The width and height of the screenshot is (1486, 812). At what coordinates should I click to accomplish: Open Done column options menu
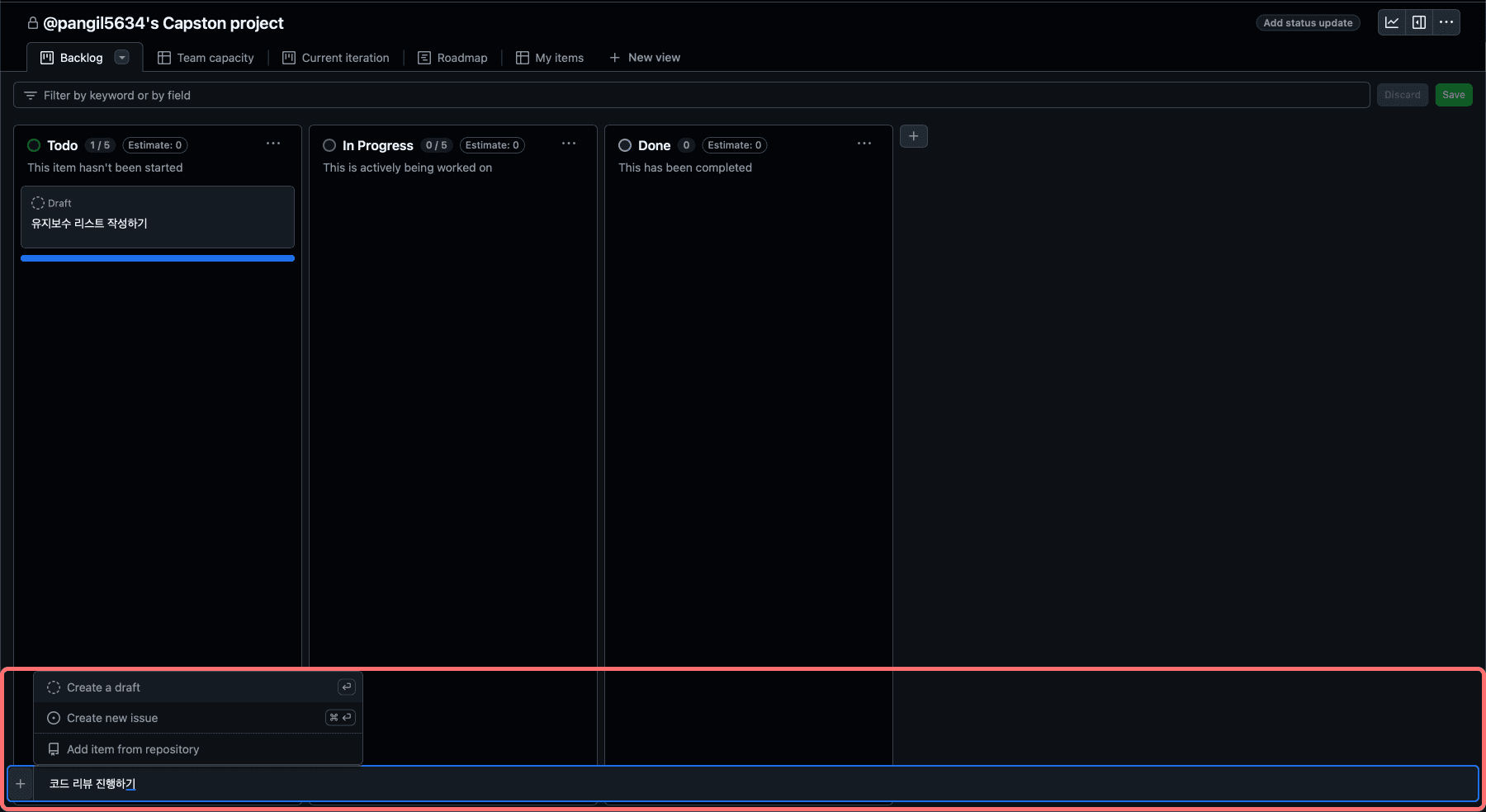864,144
